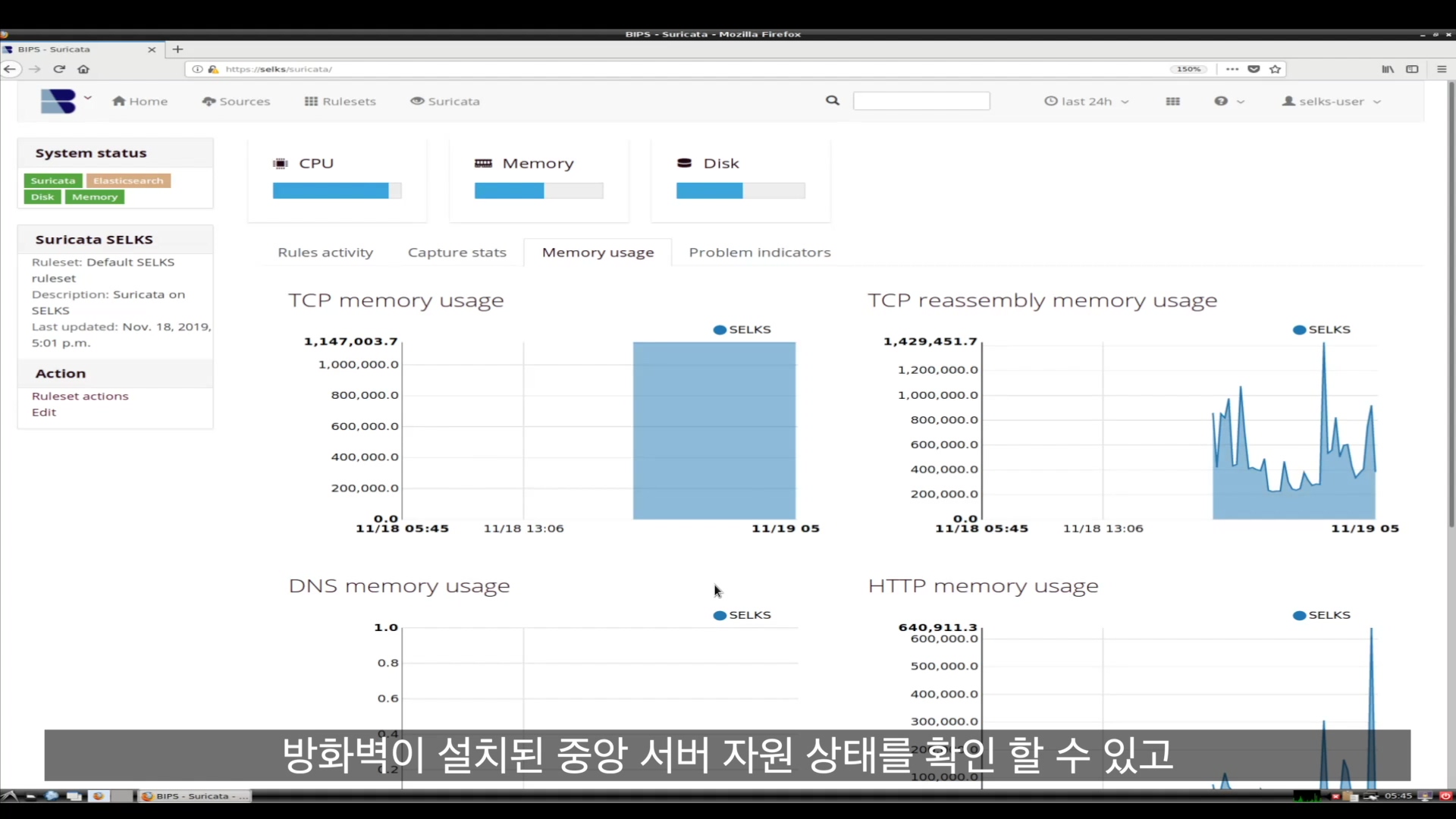Viewport: 1456px width, 819px height.
Task: Switch to the Rules activity tab
Action: pyautogui.click(x=325, y=253)
